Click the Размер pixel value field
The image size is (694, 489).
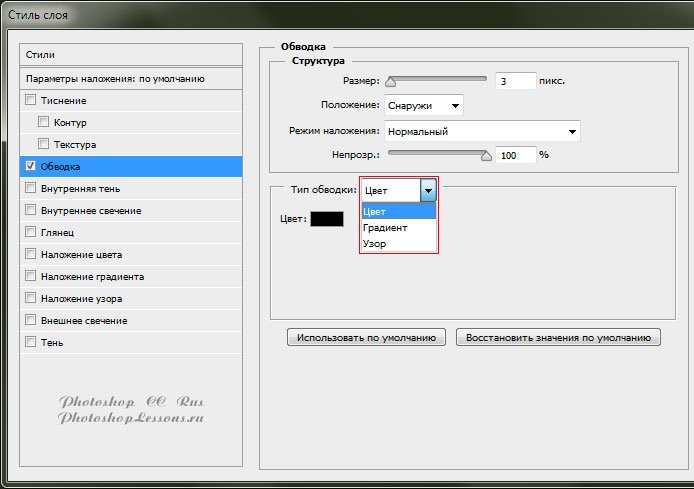[514, 82]
